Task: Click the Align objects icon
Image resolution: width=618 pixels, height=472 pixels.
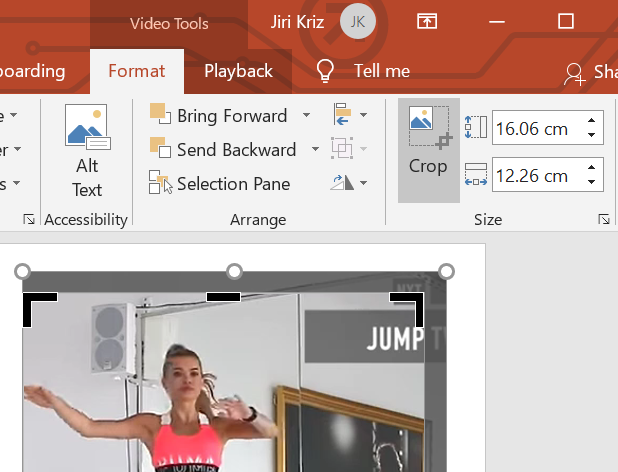Action: point(342,115)
